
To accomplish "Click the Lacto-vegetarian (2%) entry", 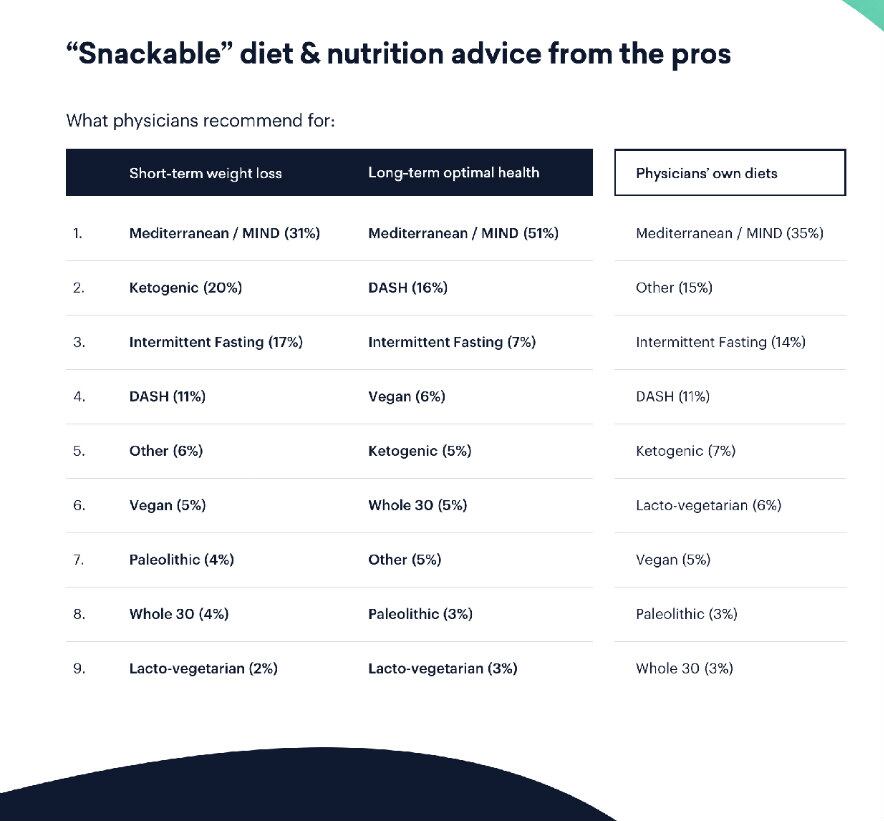I will (203, 668).
